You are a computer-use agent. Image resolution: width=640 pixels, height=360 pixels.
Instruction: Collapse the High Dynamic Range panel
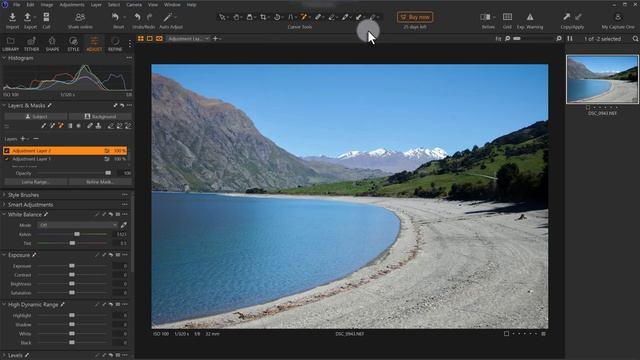click(x=4, y=305)
